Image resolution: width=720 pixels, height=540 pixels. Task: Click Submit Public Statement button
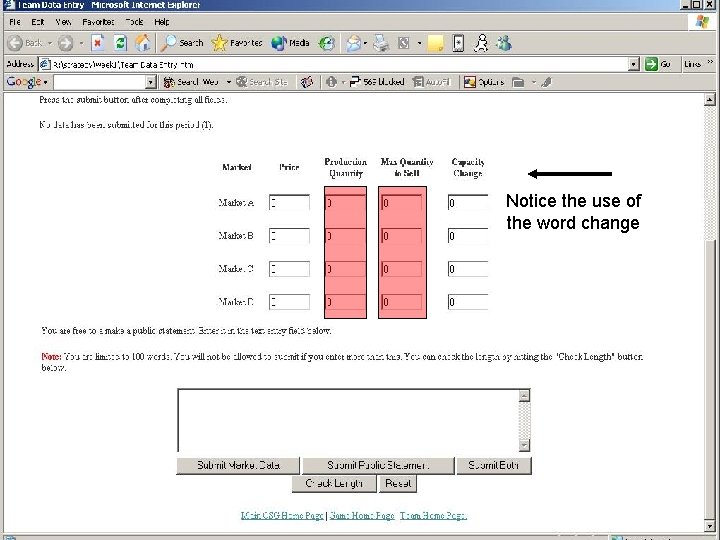click(x=378, y=466)
